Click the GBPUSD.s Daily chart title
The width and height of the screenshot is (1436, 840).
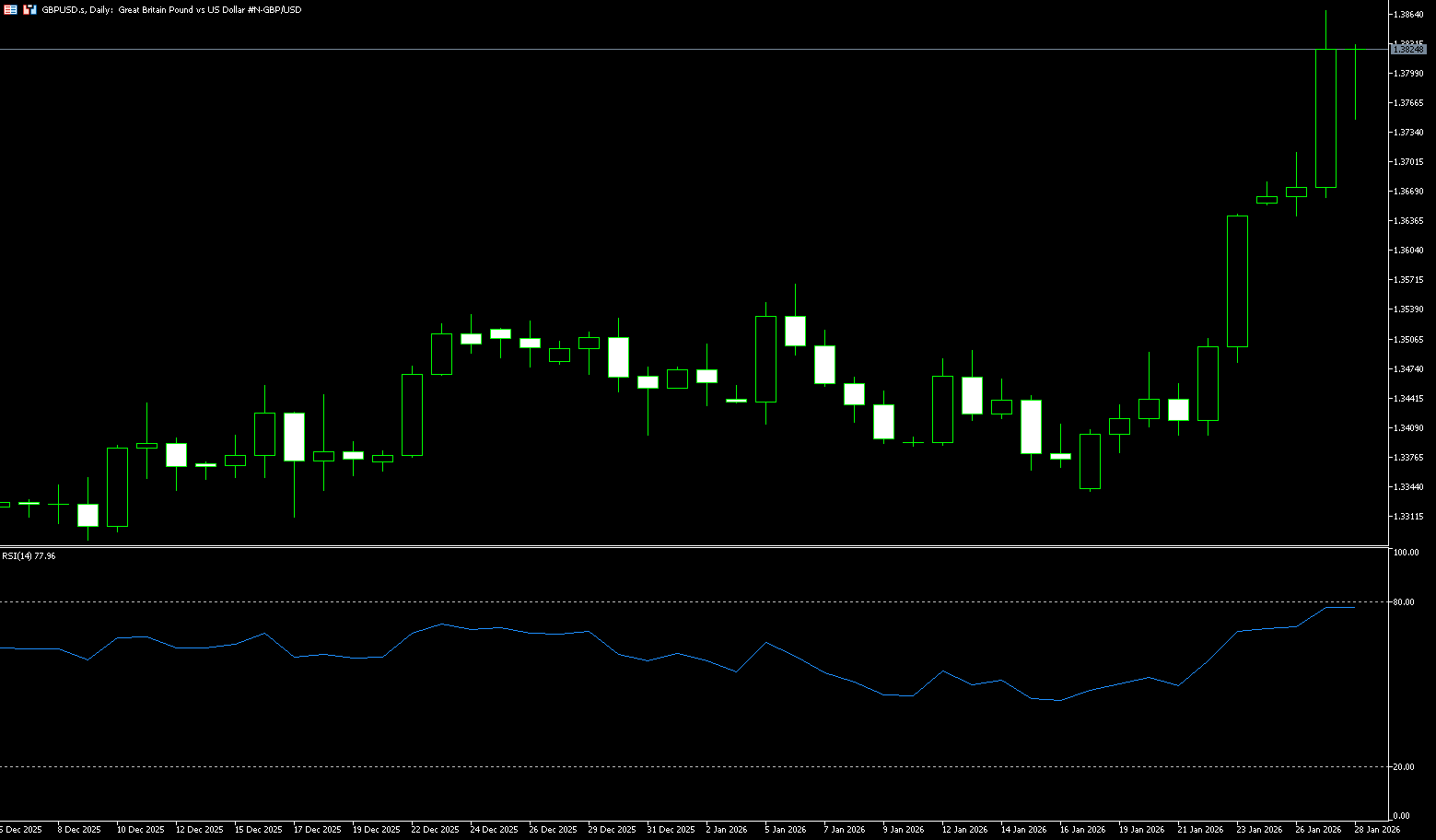(x=170, y=9)
